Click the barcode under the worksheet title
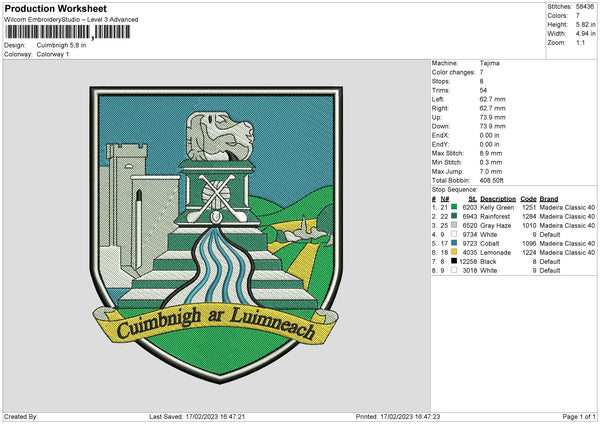The image size is (600, 424). (x=67, y=32)
